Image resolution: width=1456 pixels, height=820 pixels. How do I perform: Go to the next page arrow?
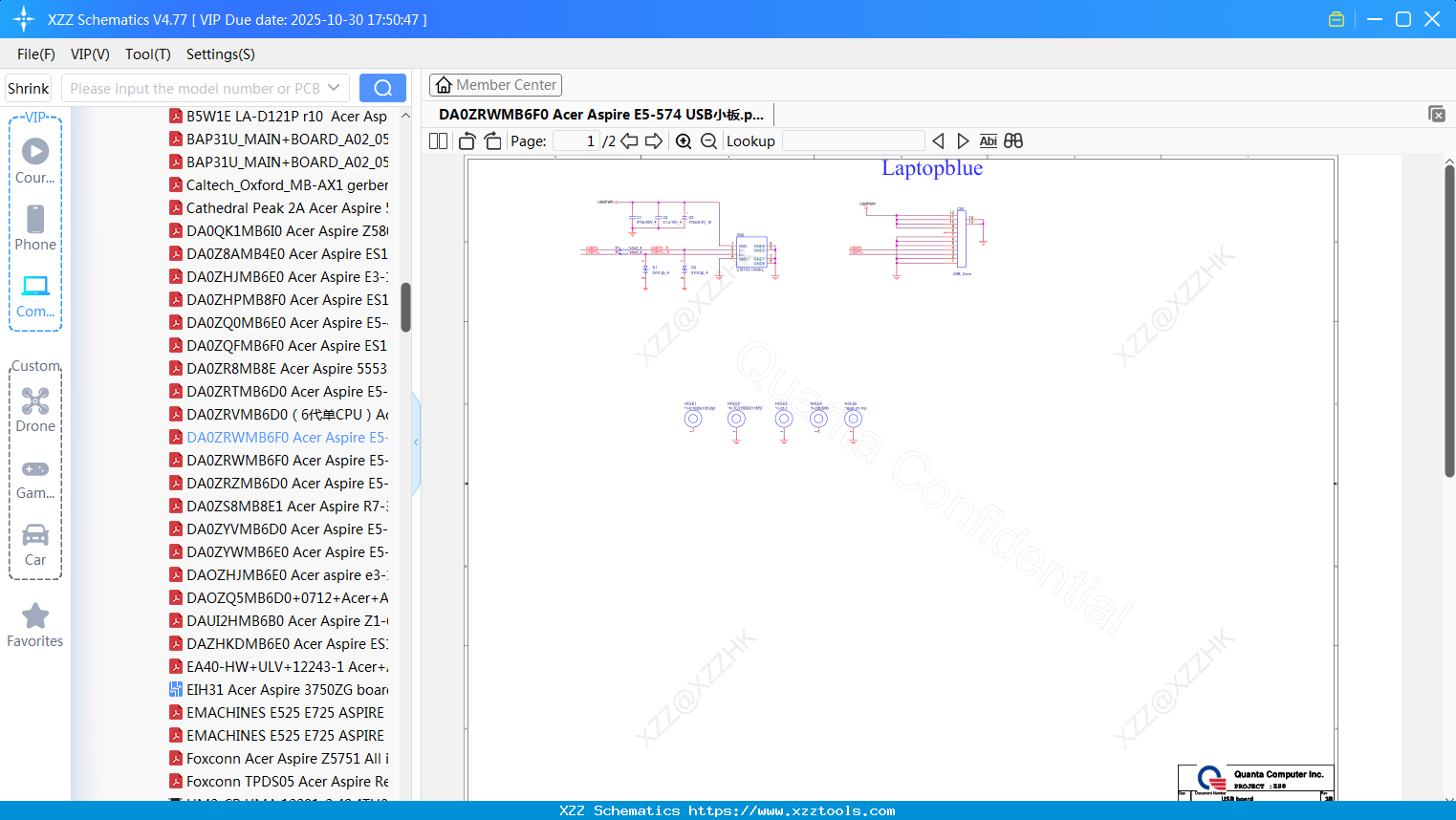click(654, 141)
